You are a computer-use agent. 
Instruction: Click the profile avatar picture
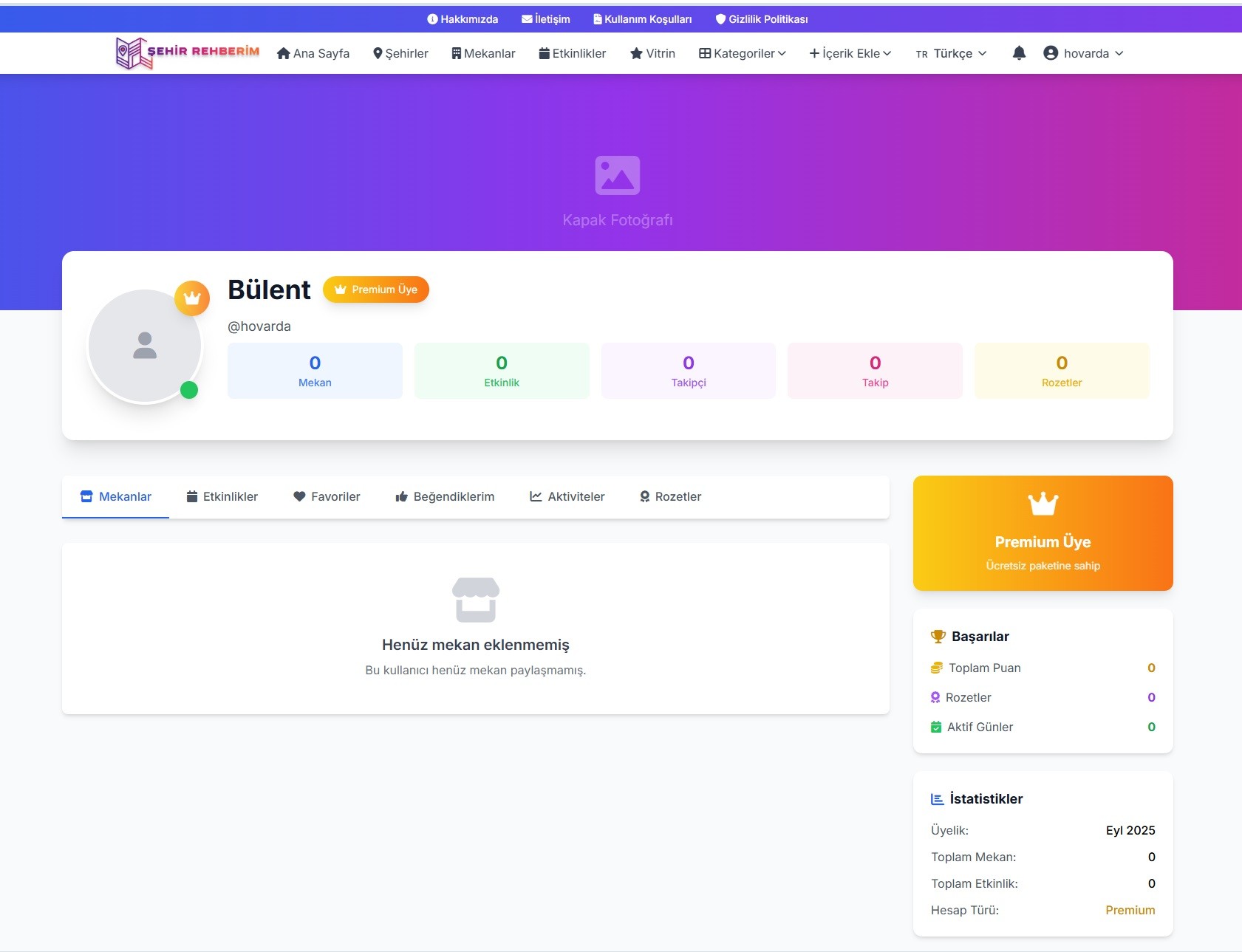click(145, 346)
